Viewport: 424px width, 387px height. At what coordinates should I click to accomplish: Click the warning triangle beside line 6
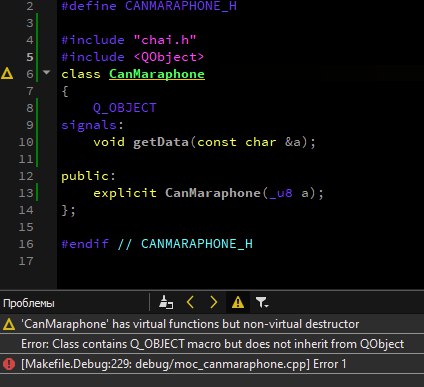coord(7,74)
